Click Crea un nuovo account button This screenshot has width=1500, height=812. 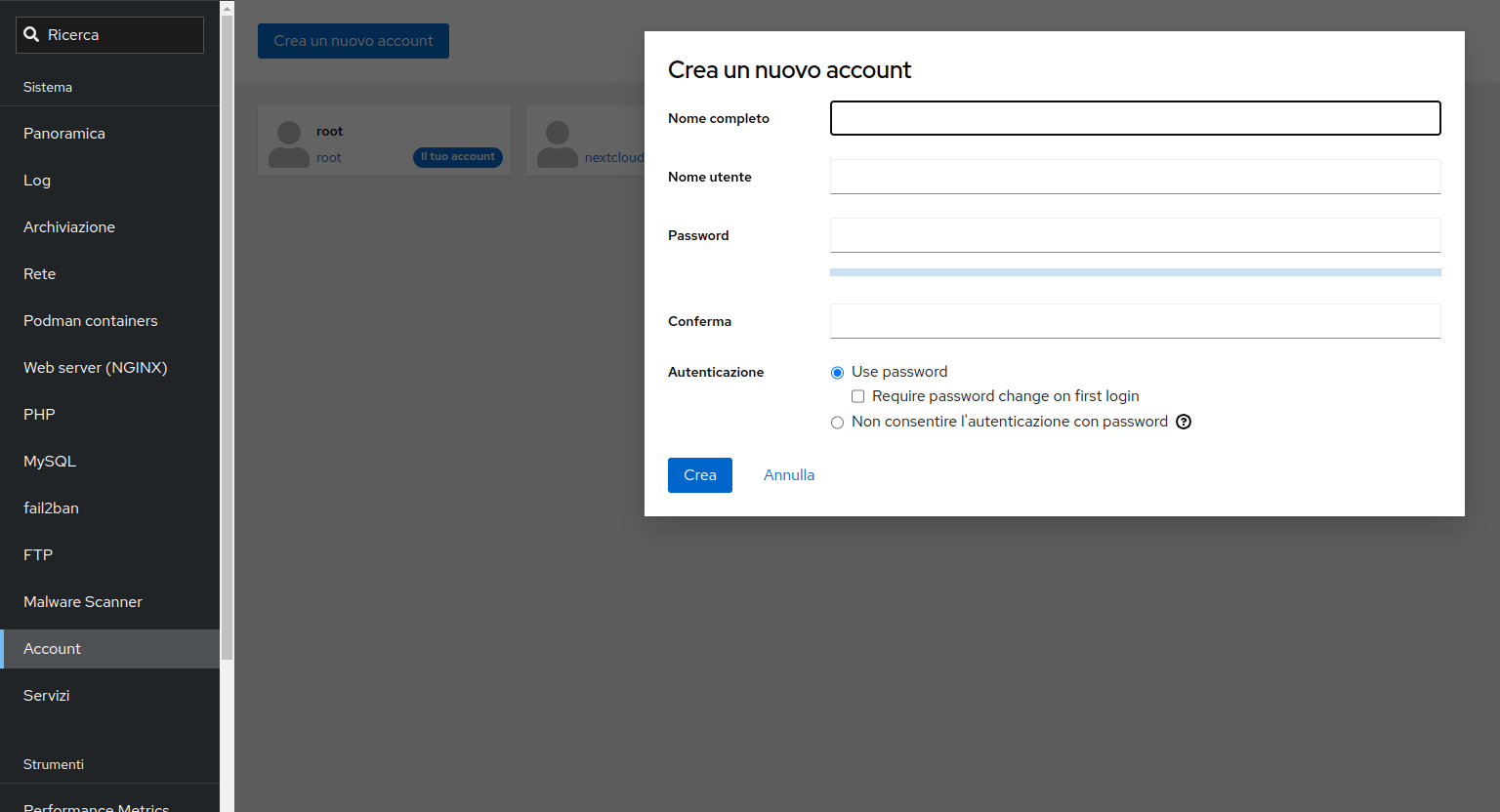354,41
